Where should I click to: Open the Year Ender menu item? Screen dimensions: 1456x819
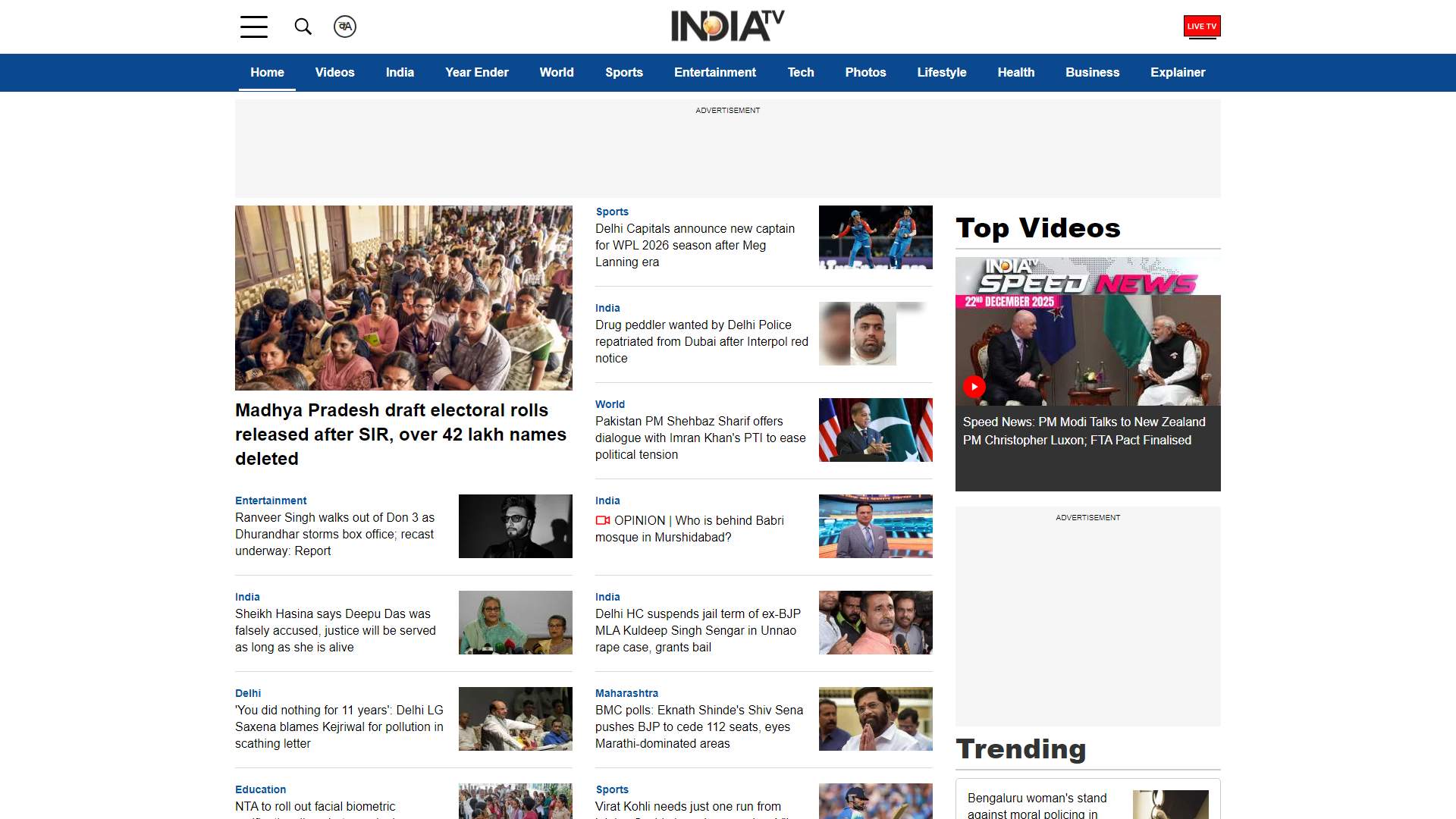(476, 72)
